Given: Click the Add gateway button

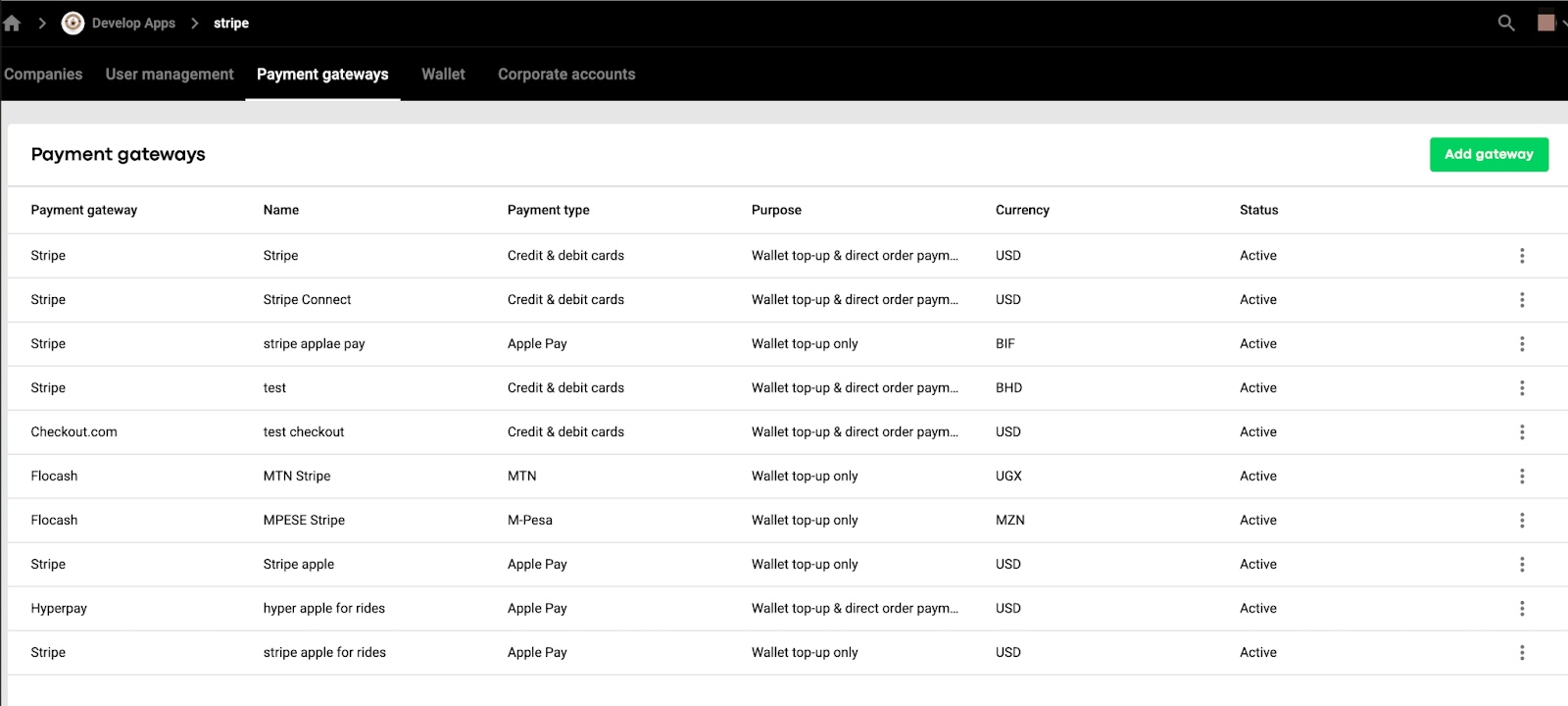Looking at the screenshot, I should [x=1489, y=155].
